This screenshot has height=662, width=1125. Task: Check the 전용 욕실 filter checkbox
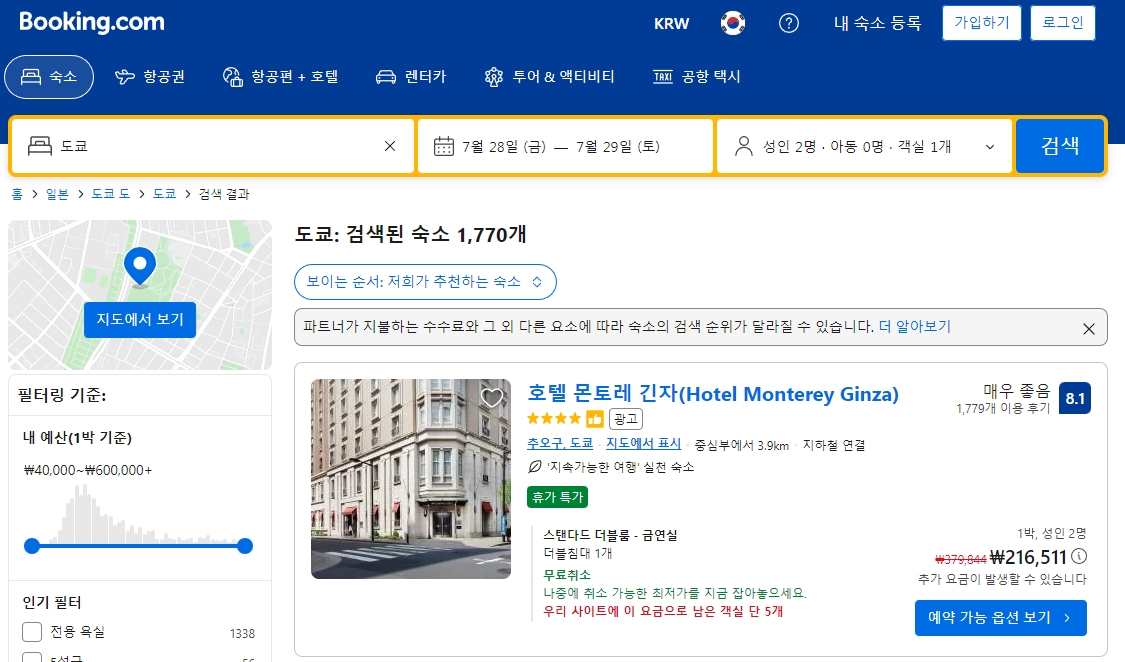click(32, 632)
